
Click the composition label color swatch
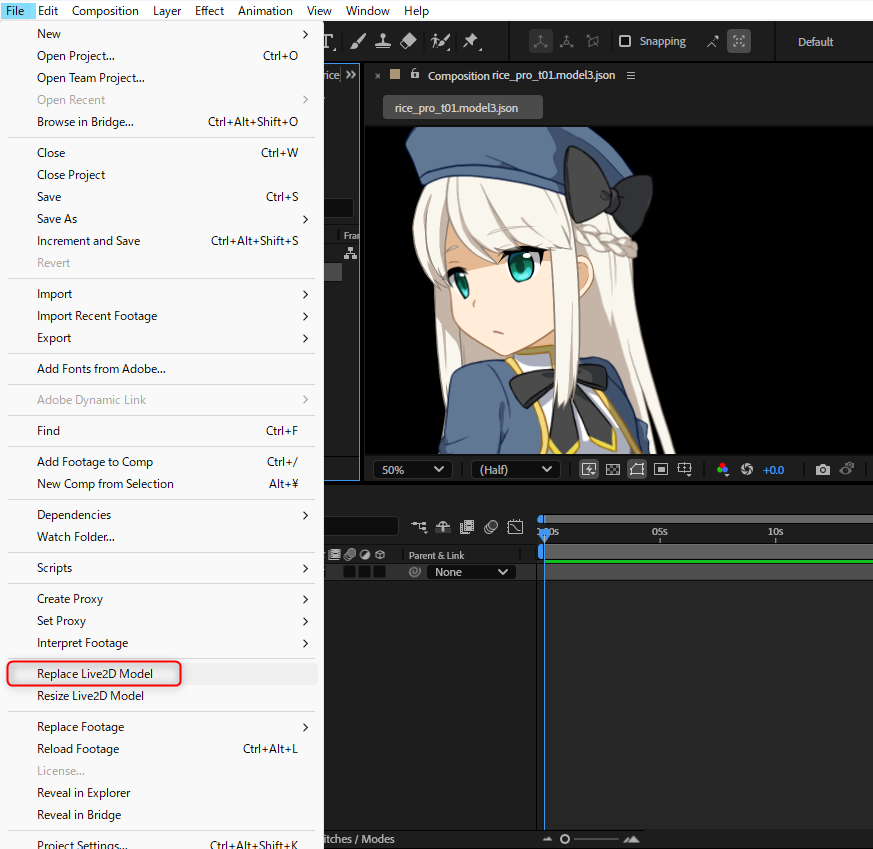tap(395, 74)
